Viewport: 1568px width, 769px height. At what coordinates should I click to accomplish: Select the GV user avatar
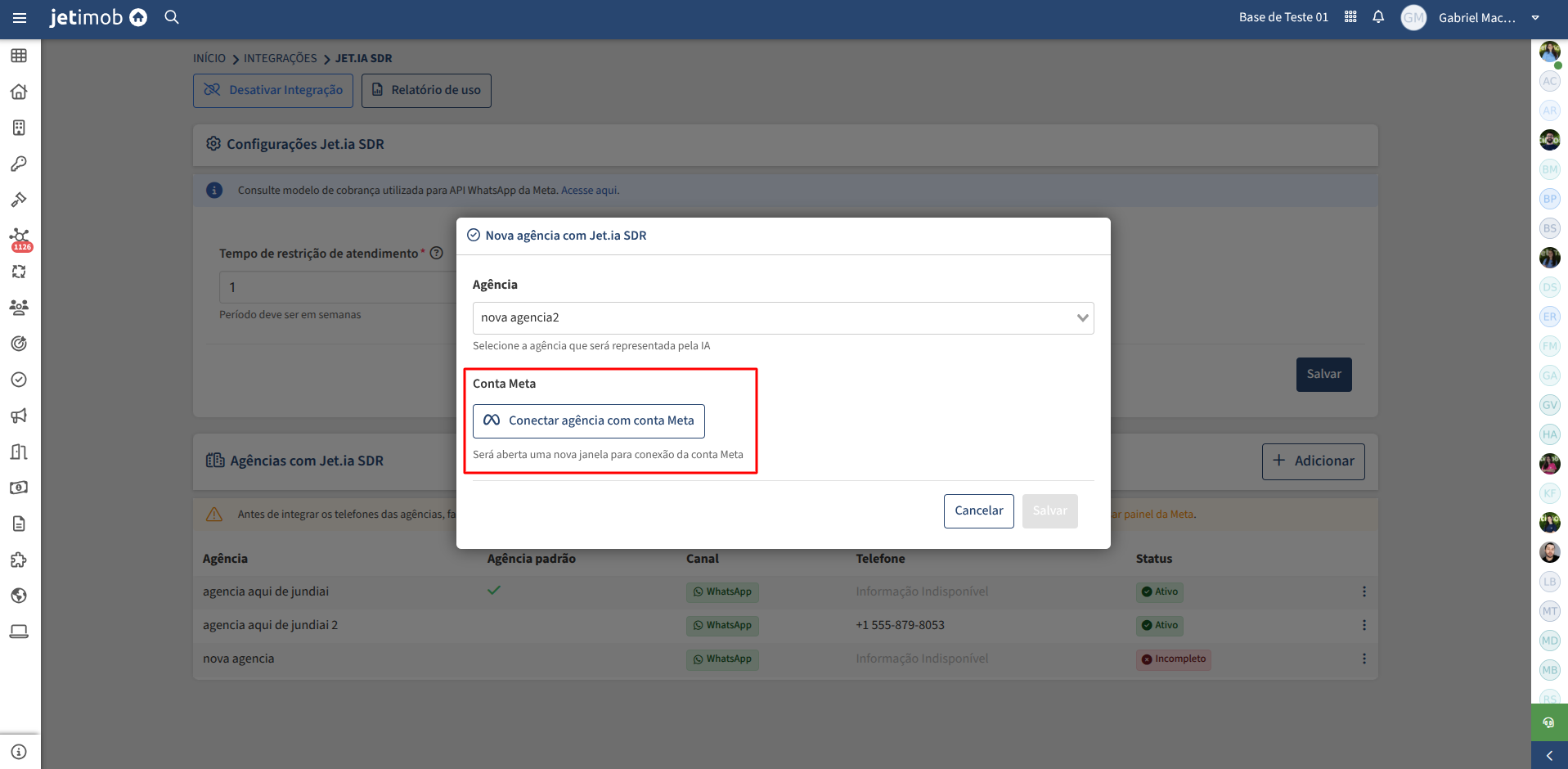point(1549,405)
